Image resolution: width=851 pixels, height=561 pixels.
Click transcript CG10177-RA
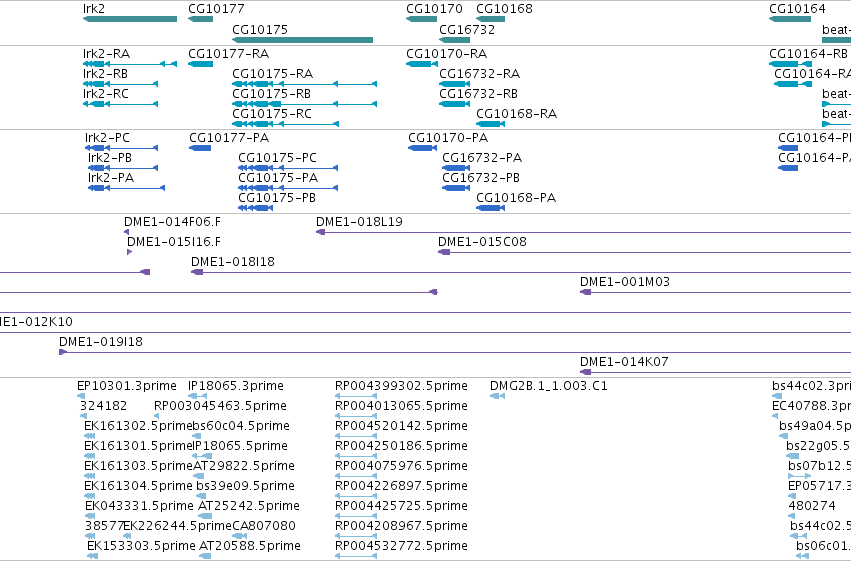click(200, 64)
